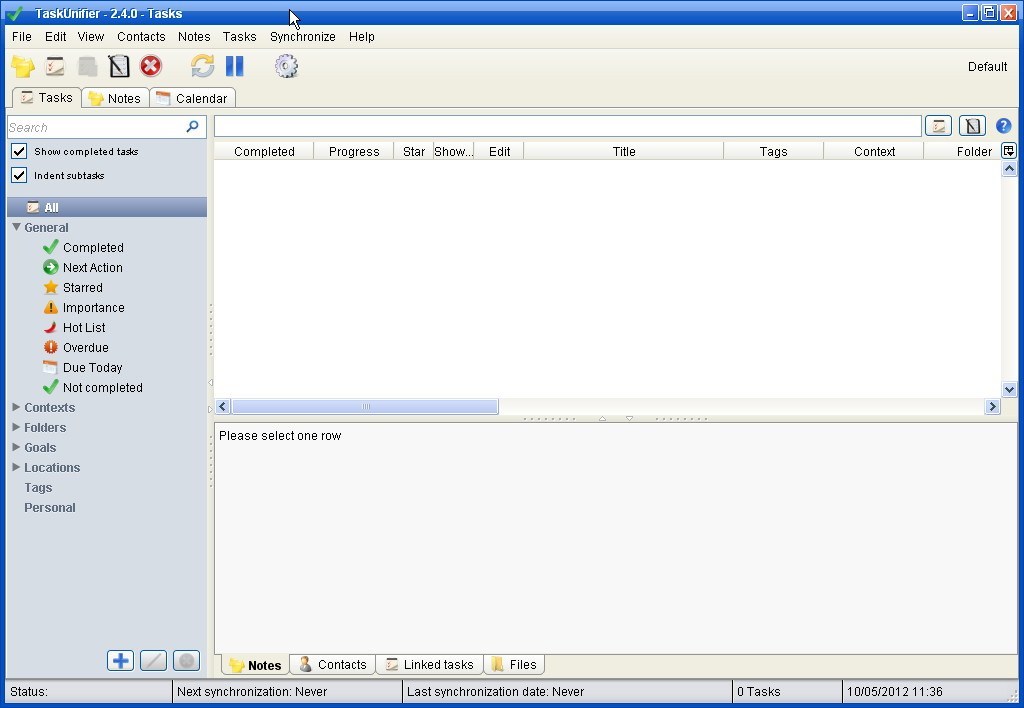The image size is (1024, 708).
Task: Click the horizontal scrollbar right arrow
Action: (992, 406)
